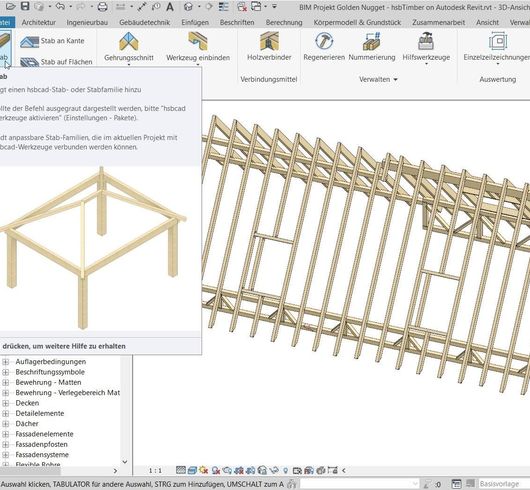This screenshot has height=490, width=530.
Task: Collapse the view control bar chevron
Action: point(344,470)
